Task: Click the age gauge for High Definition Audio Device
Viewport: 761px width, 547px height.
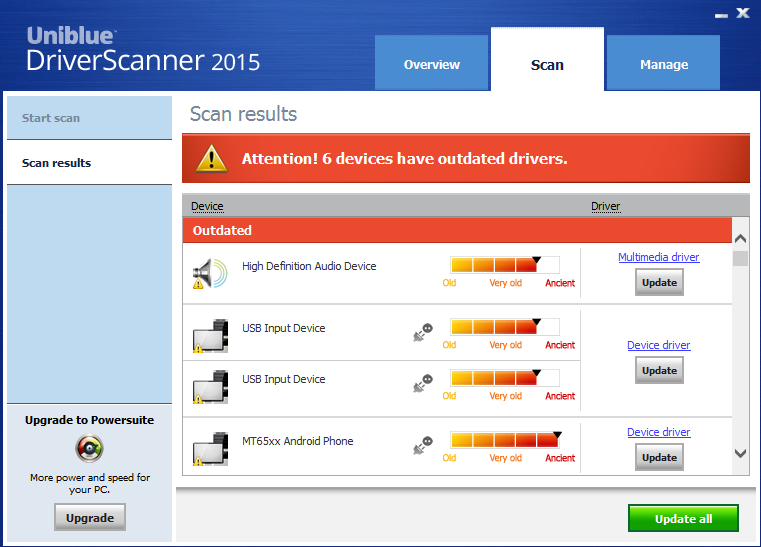Action: click(505, 265)
